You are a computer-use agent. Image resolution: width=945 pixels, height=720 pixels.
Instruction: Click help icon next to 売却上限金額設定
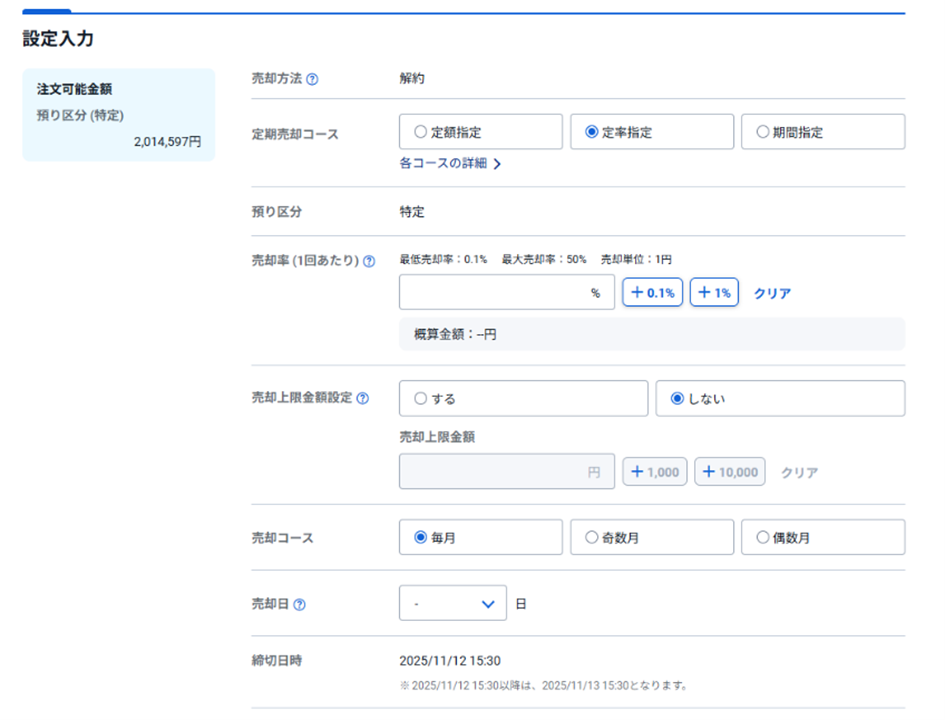coord(362,398)
